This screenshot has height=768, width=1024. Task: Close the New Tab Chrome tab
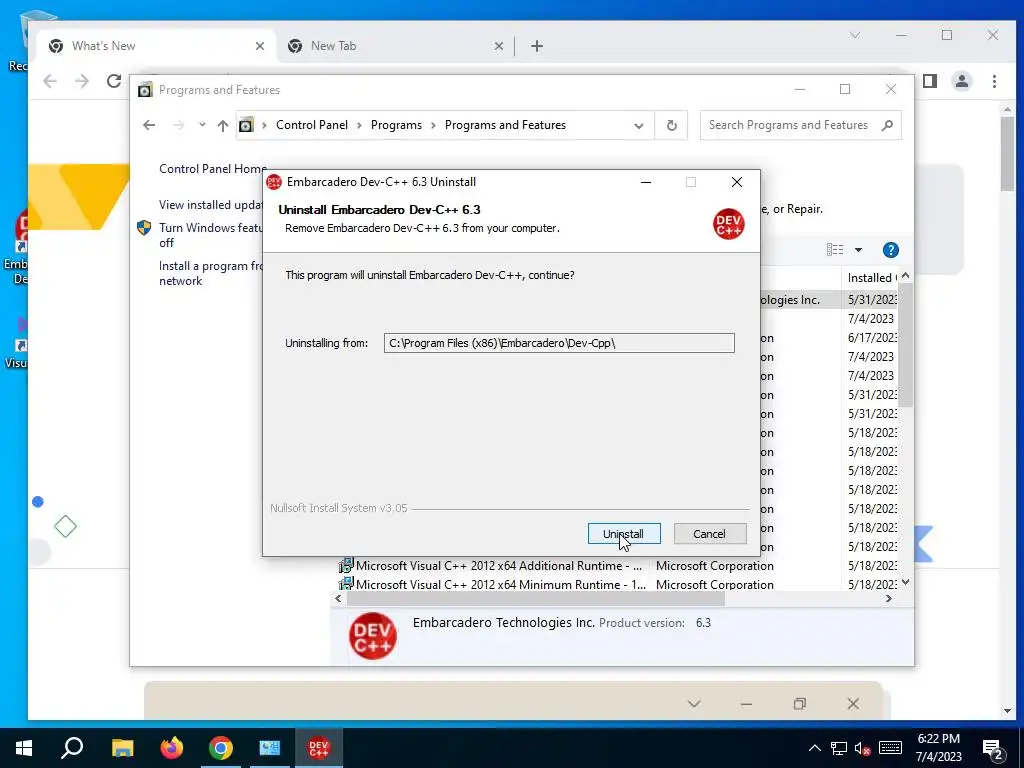coord(498,46)
